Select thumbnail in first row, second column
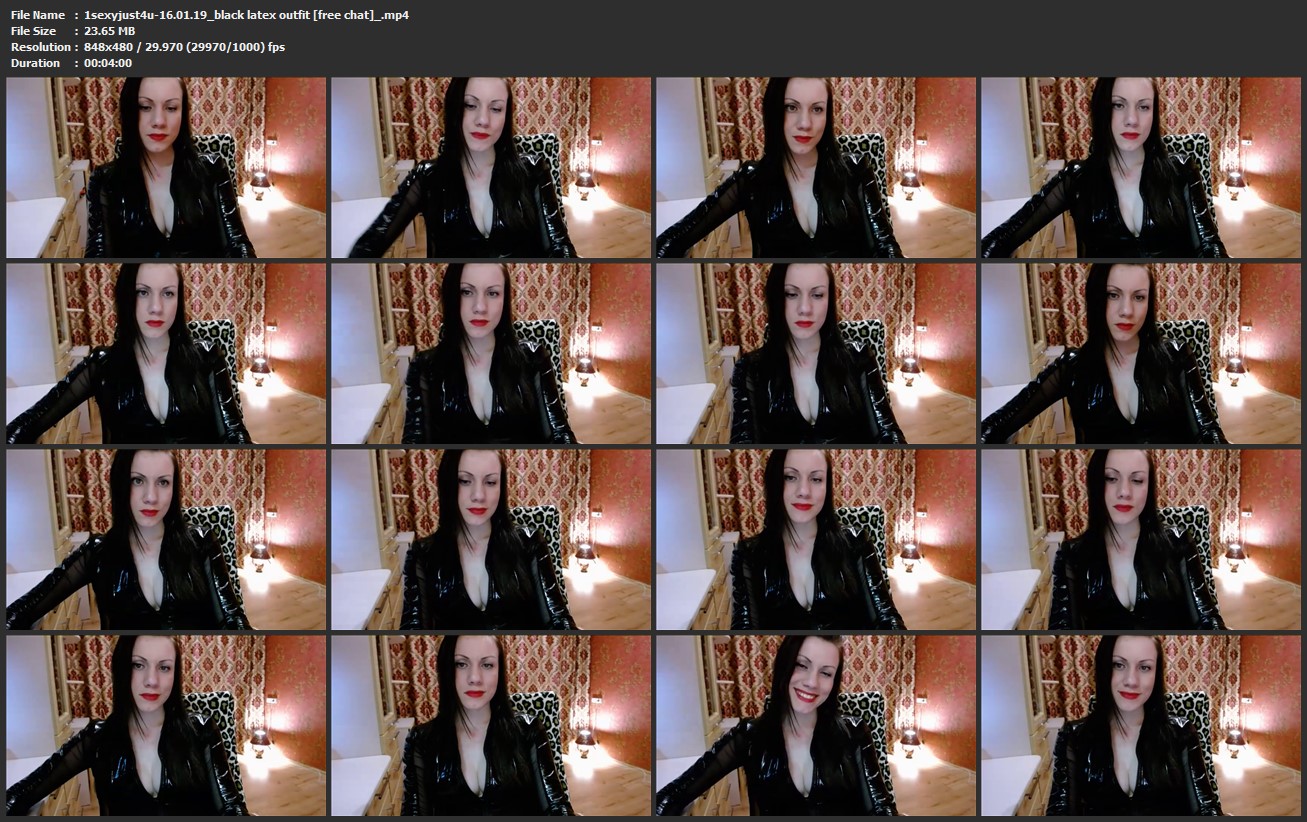Screen dimensions: 1307x822 click(x=491, y=168)
